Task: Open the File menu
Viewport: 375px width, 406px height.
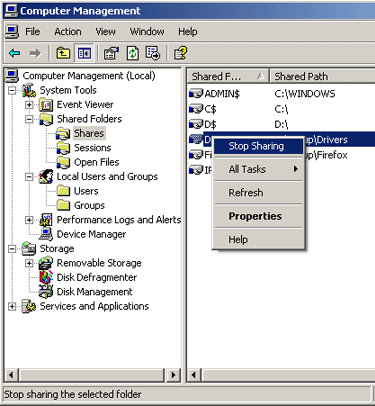Action: (33, 32)
